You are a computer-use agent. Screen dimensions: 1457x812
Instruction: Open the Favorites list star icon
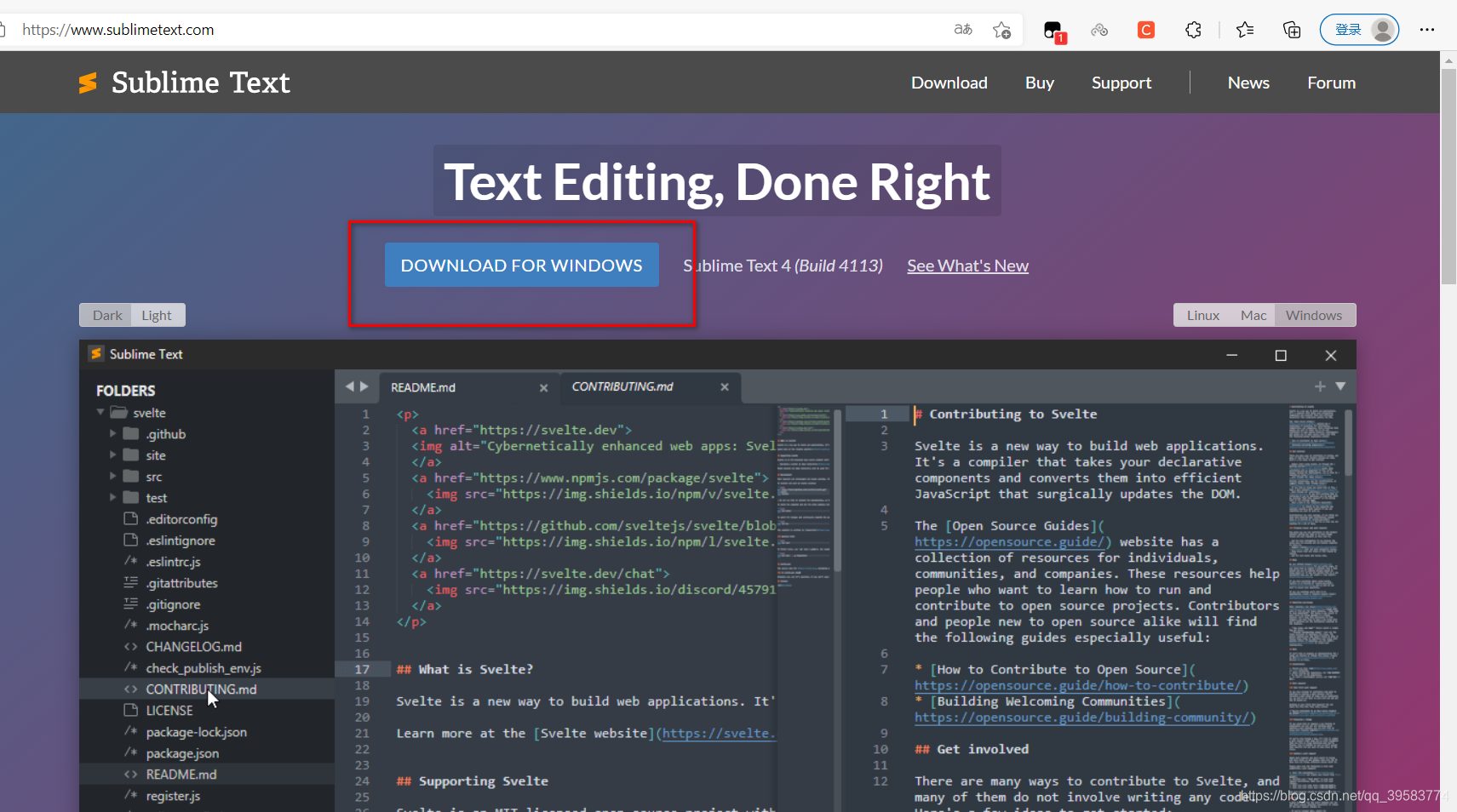tap(1245, 30)
